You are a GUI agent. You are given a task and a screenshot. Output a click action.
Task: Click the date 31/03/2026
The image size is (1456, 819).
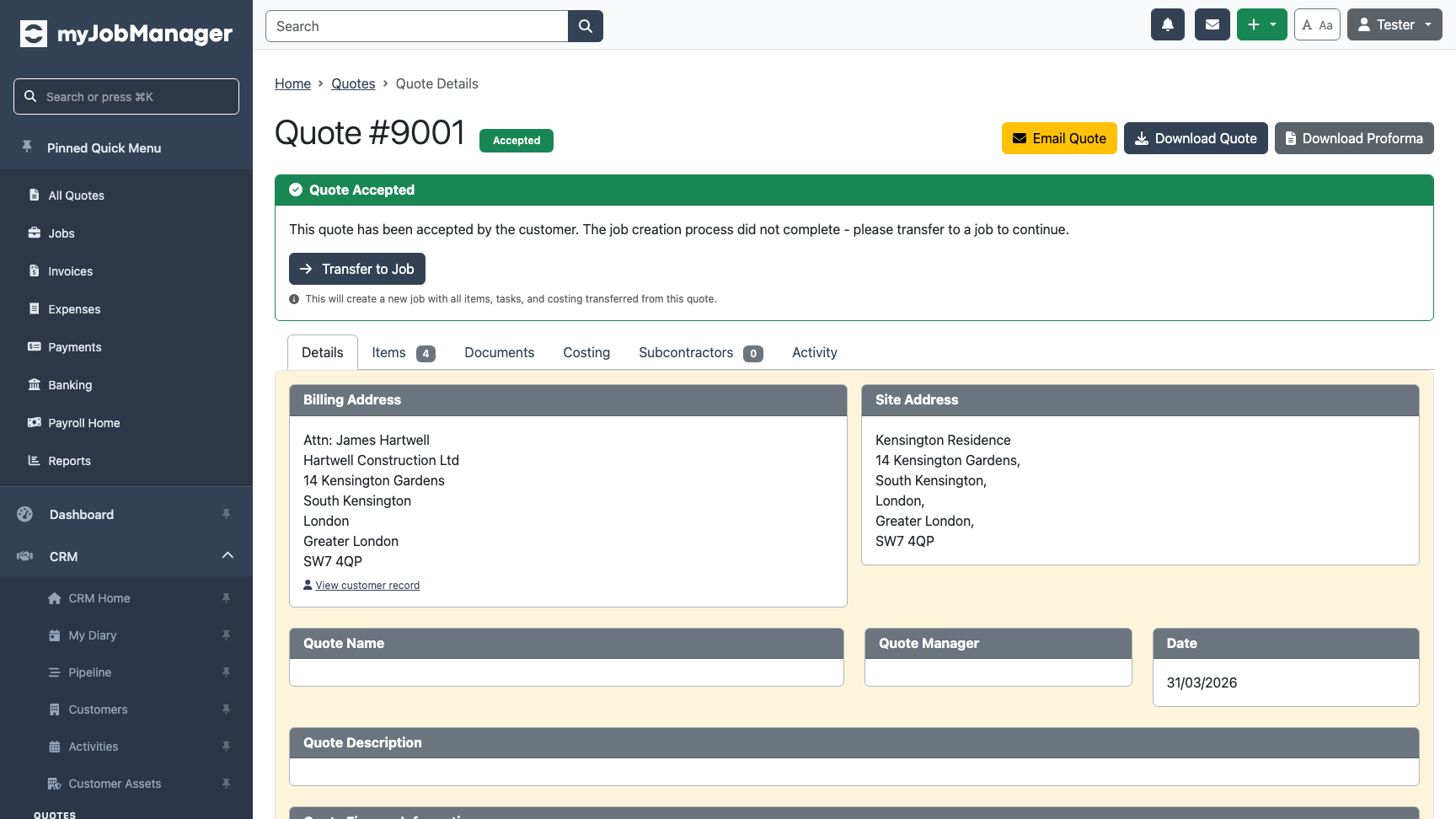pyautogui.click(x=1202, y=682)
